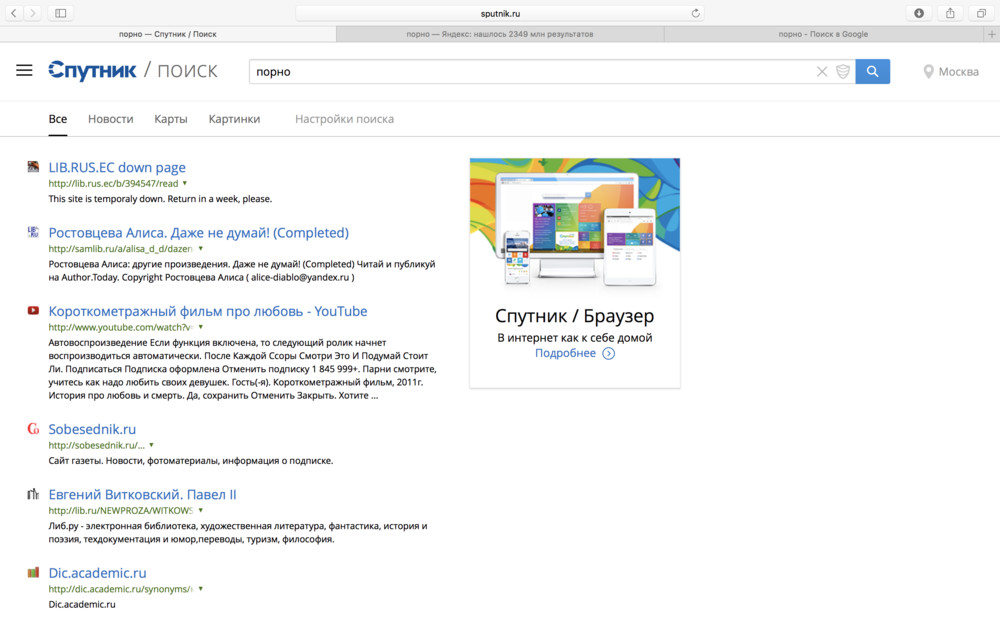Viewport: 1000px width, 625px height.
Task: Click the Safari address bar sputnik.ru
Action: pyautogui.click(x=500, y=13)
